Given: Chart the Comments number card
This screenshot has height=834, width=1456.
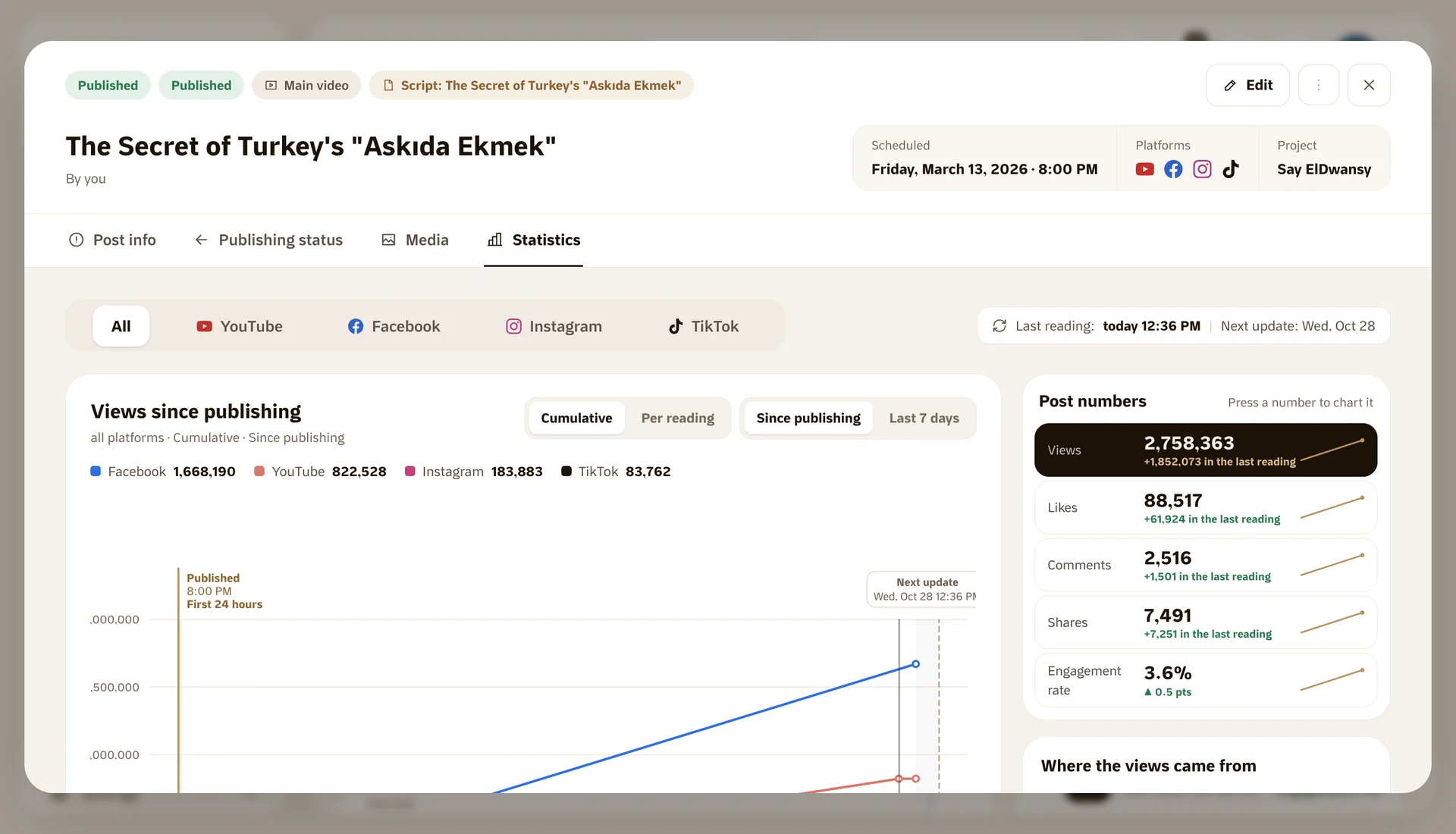Looking at the screenshot, I should (1205, 566).
